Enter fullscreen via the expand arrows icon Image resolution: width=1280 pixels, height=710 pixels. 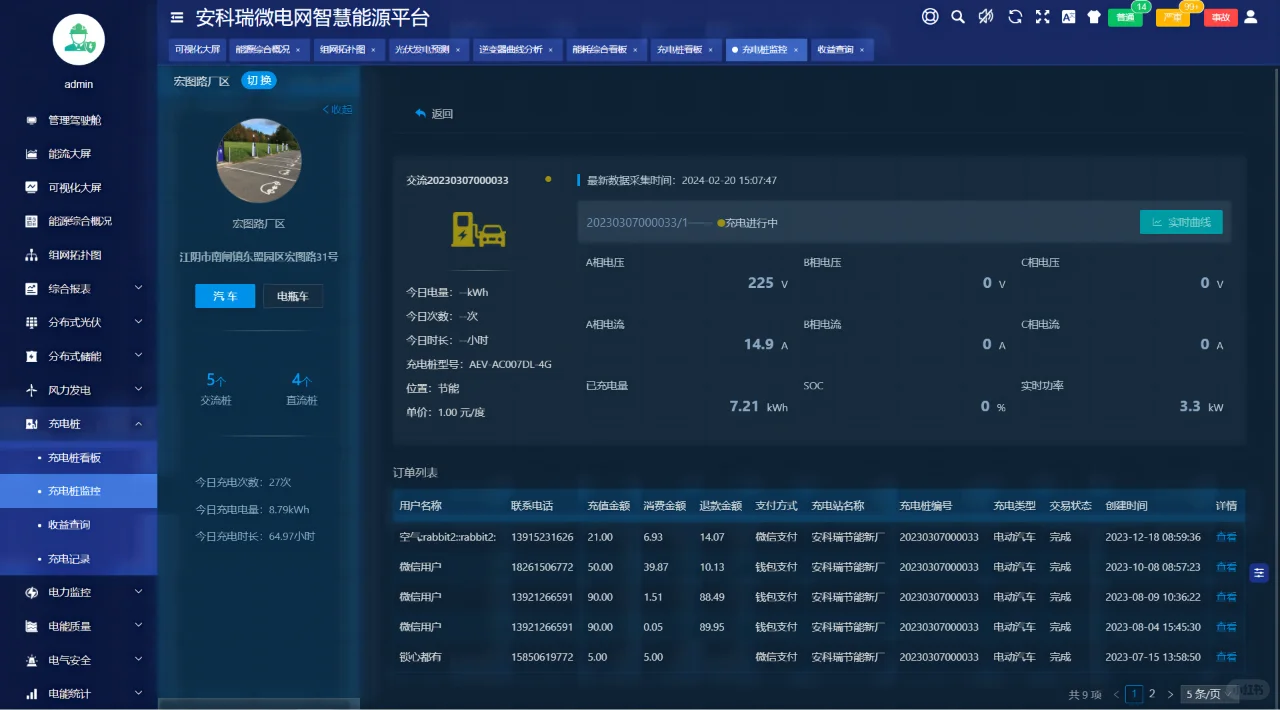click(1042, 17)
